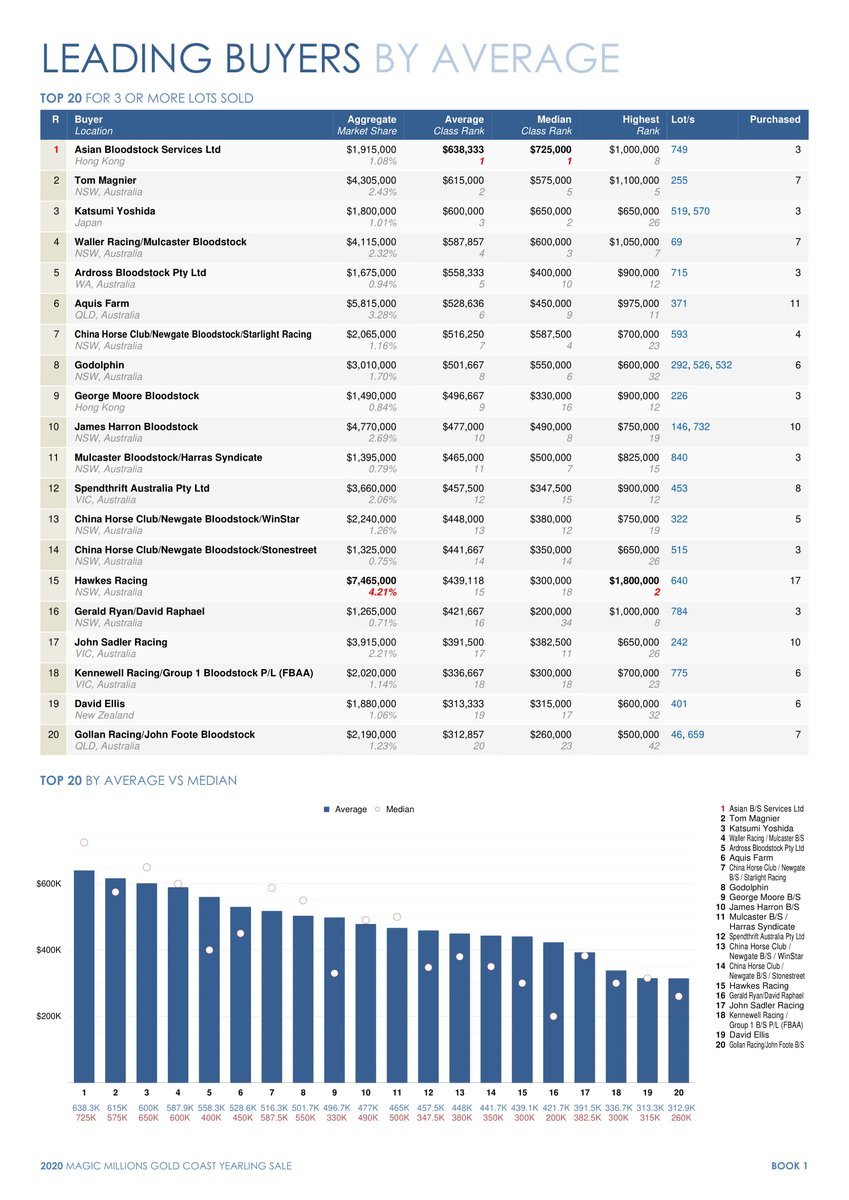Click the chart bar labelled 312.9K
Screen dimensions: 849x1200
(x=679, y=1030)
